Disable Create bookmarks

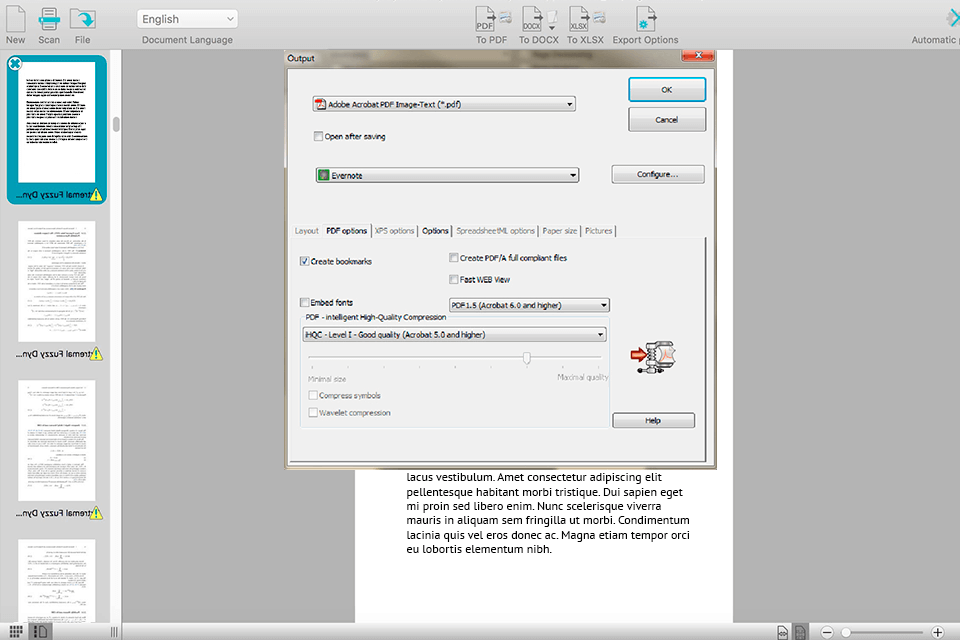click(x=303, y=260)
